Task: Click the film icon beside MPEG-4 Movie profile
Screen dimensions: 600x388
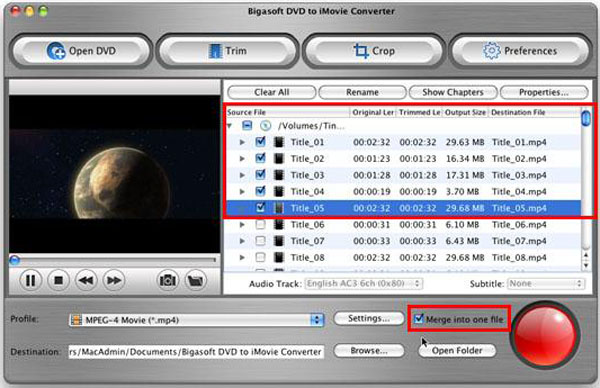Action: click(77, 320)
